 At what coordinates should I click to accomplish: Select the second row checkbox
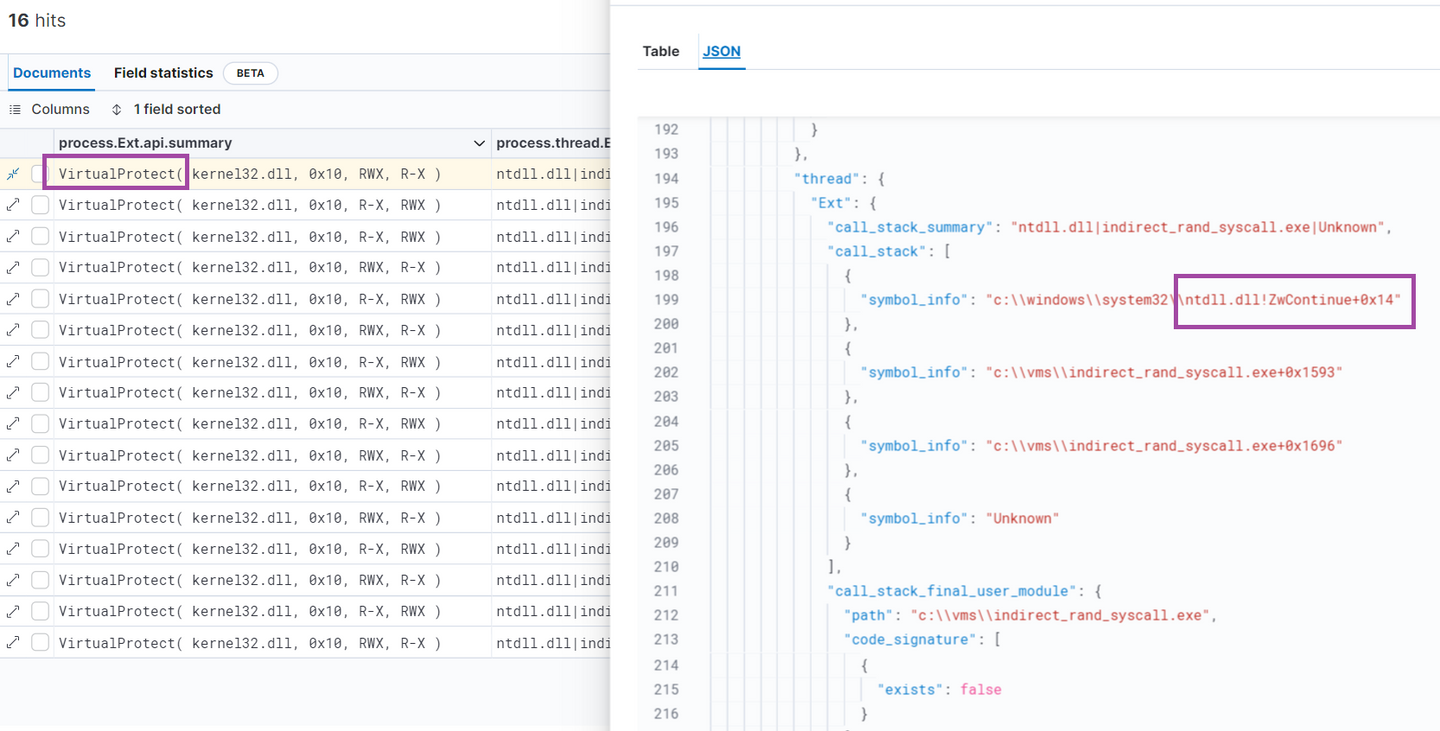click(x=38, y=205)
